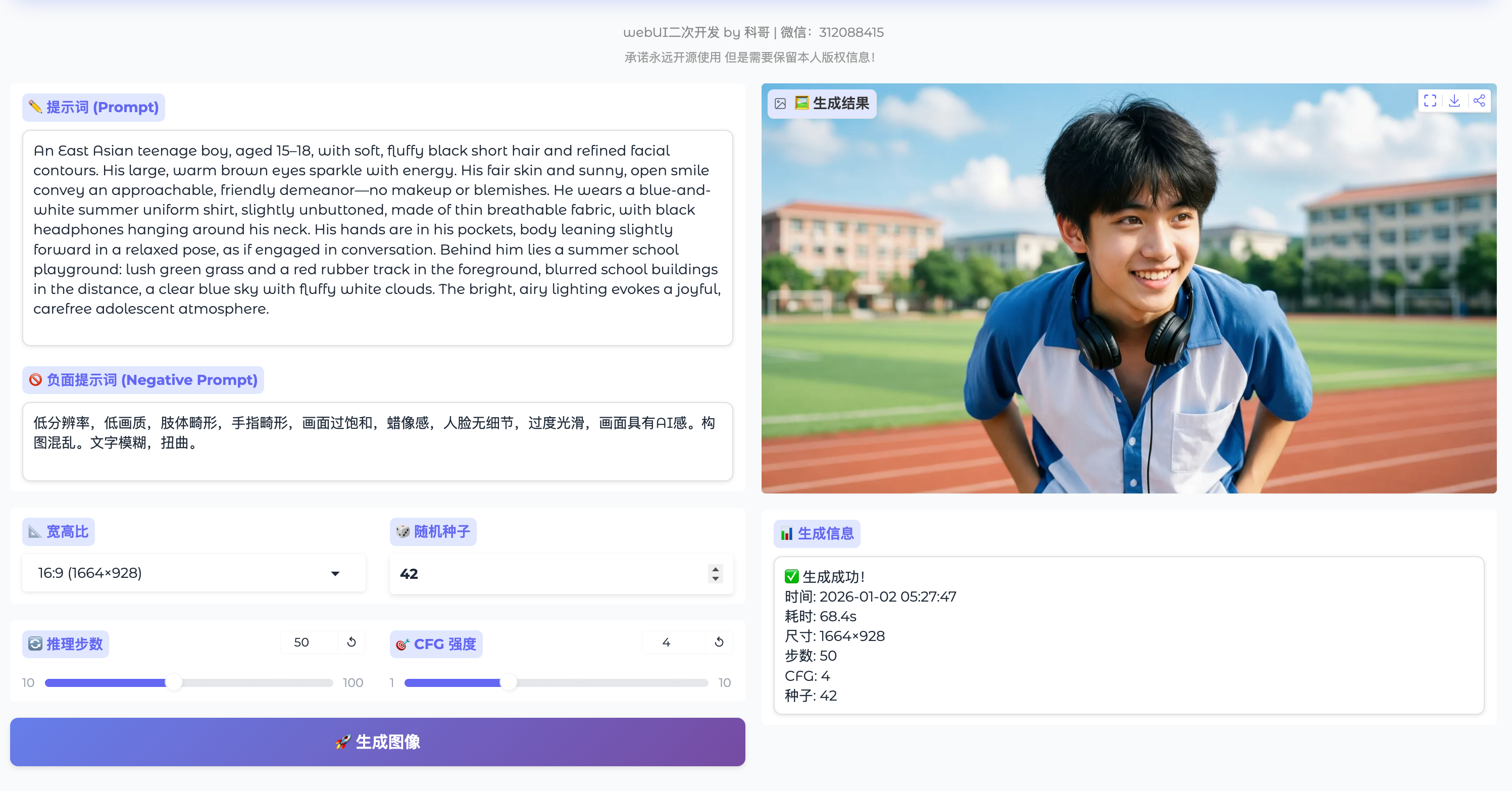
Task: Download the generated image
Action: click(1454, 101)
